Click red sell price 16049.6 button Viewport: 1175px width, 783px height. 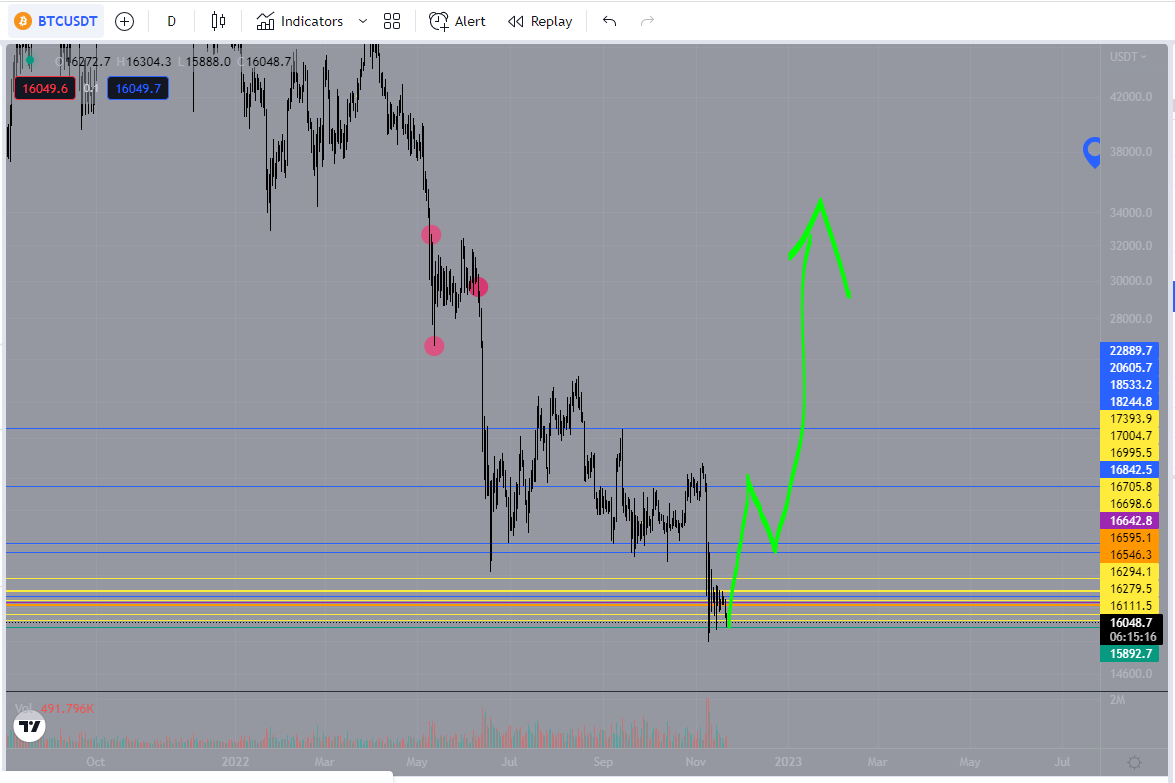coord(45,88)
